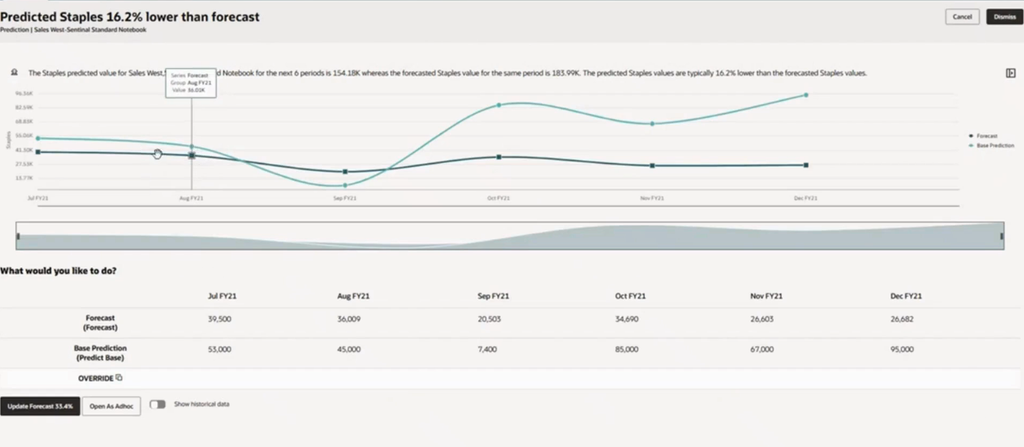1024x447 pixels.
Task: Click the OVERRIDE row label
Action: pos(95,378)
